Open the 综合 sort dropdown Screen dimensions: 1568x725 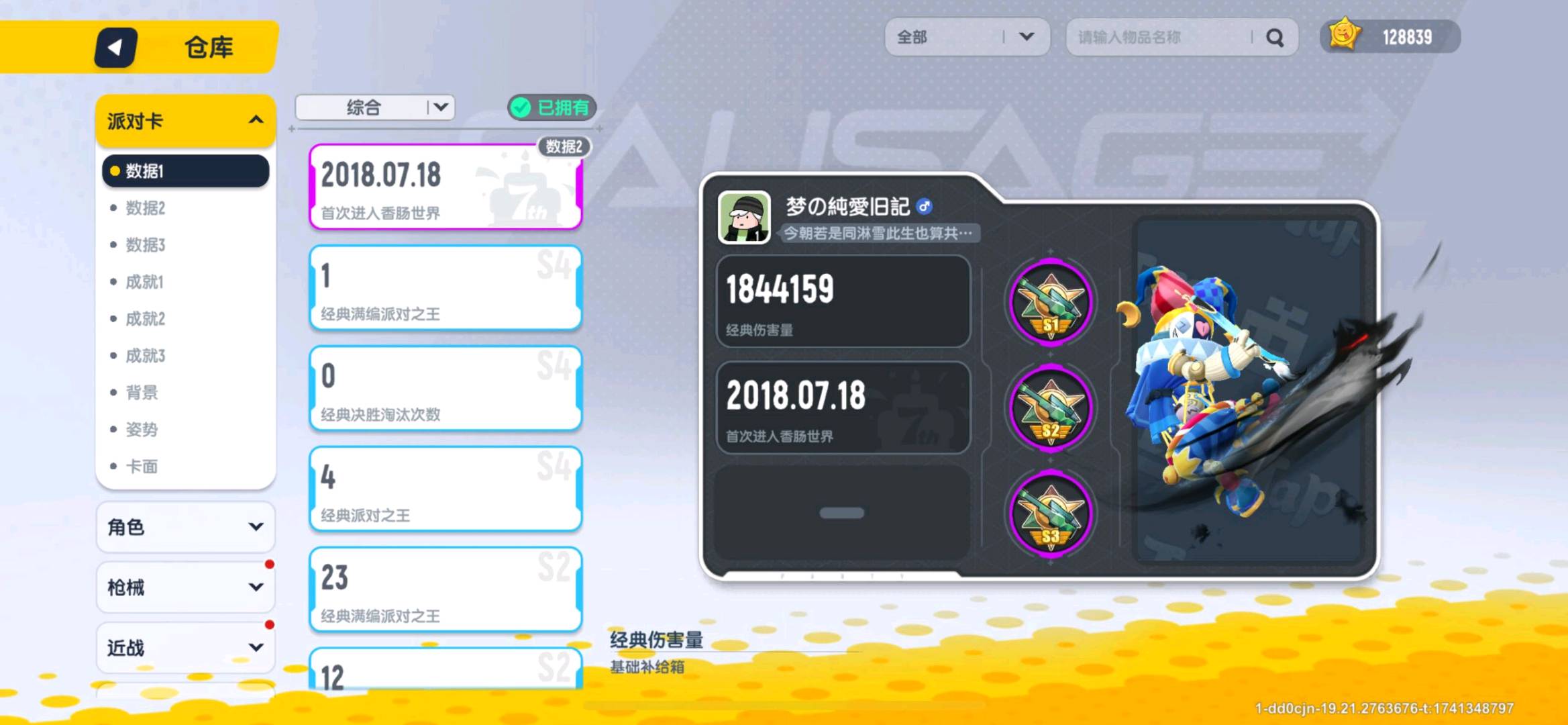tap(375, 107)
